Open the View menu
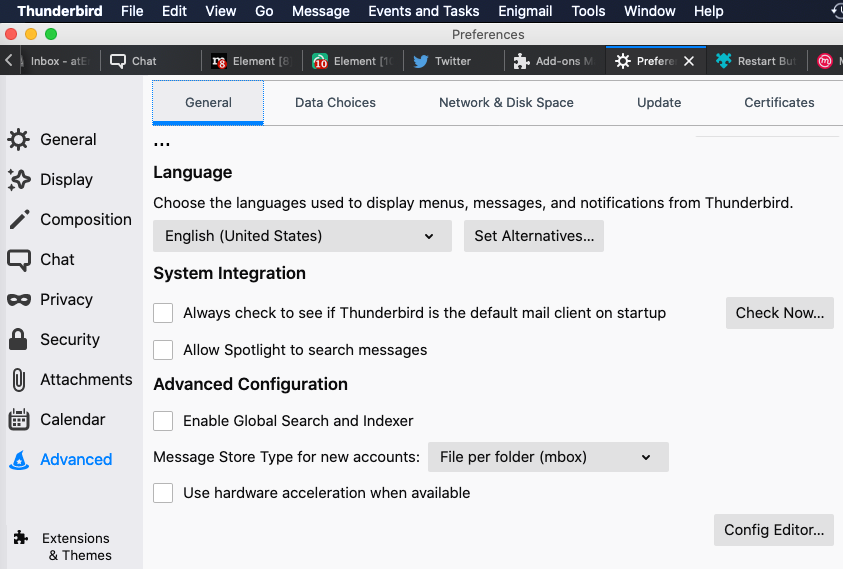Screen dimensions: 843x569 [220, 11]
